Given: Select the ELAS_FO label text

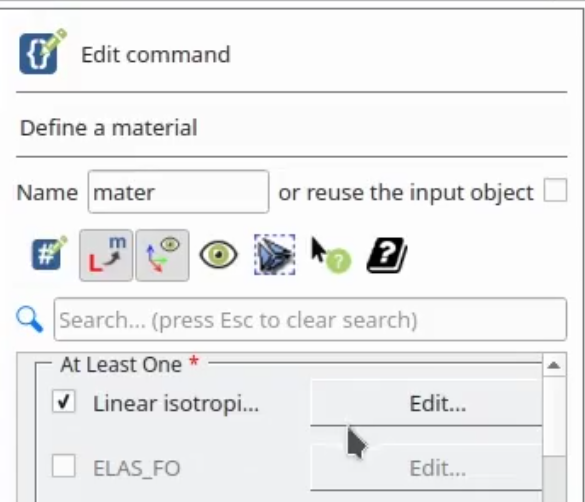Looking at the screenshot, I should point(137,468).
